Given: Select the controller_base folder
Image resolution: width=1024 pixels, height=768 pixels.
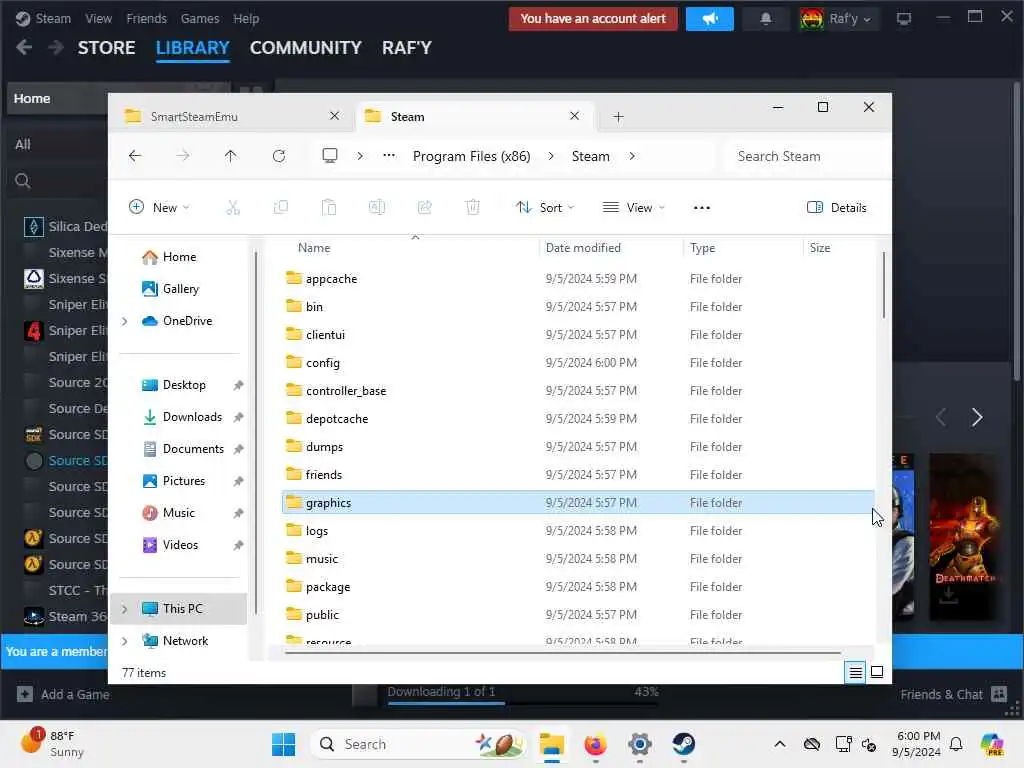Looking at the screenshot, I should coord(578,391).
